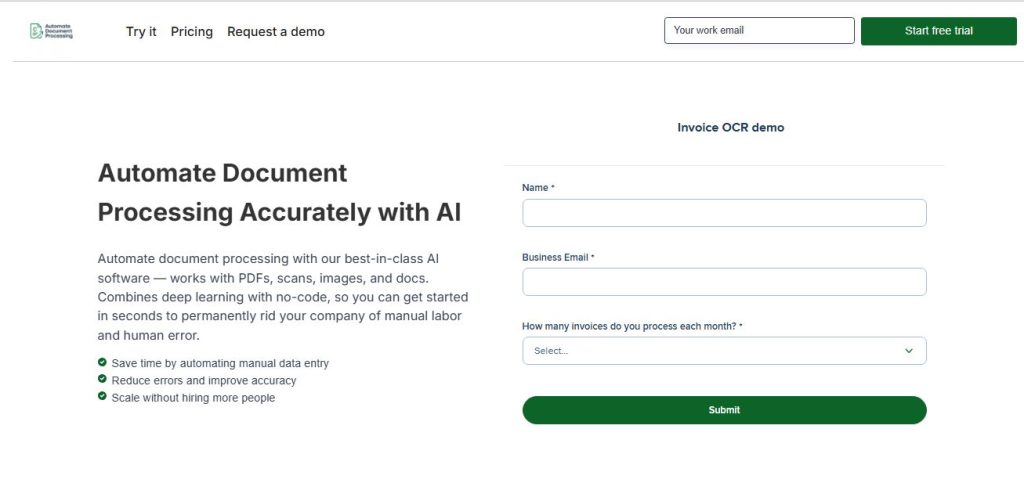The width and height of the screenshot is (1024, 501).
Task: Submit the Invoice OCR demo form
Action: [x=724, y=410]
